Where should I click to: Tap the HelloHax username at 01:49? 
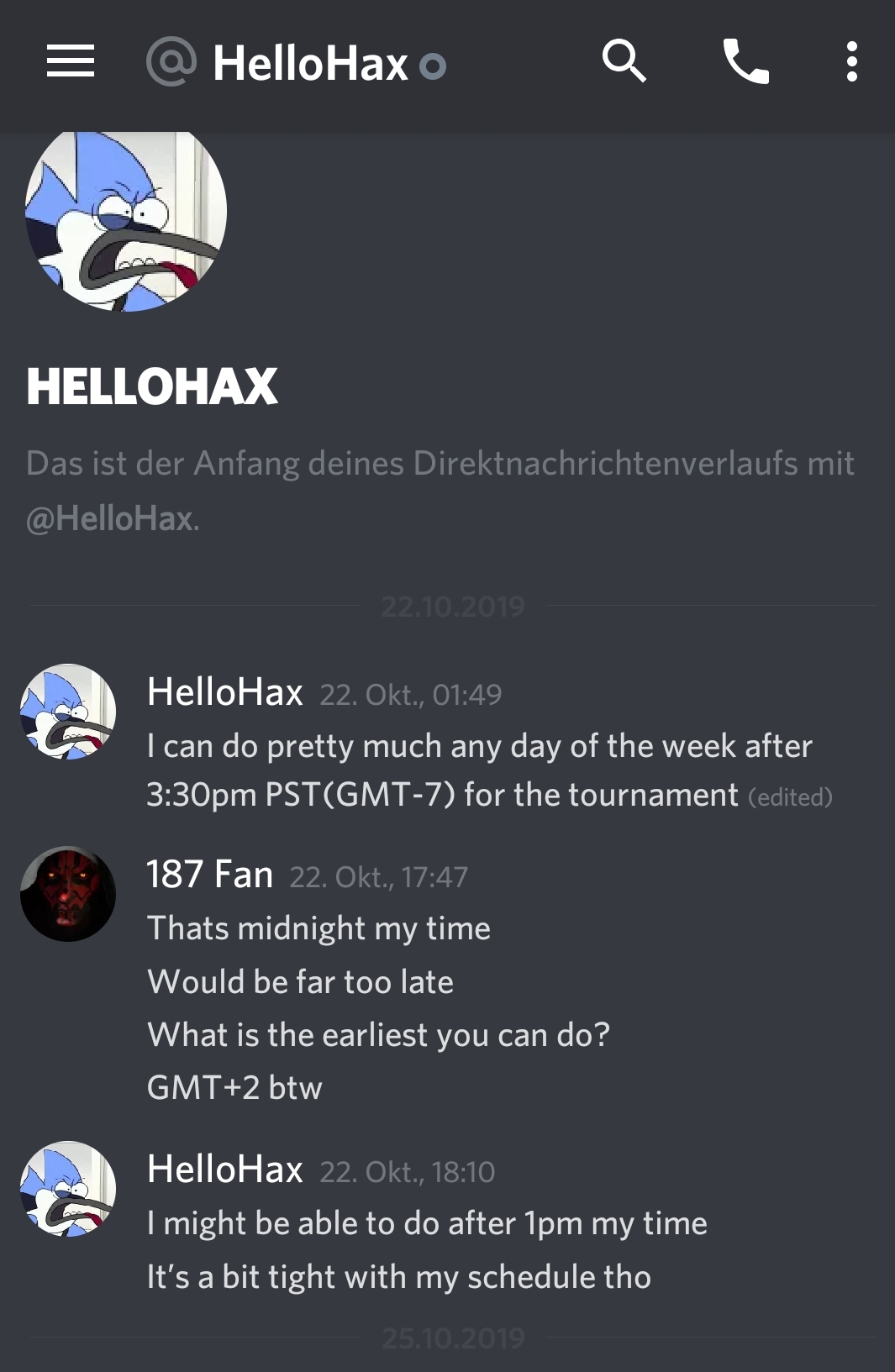click(x=224, y=692)
